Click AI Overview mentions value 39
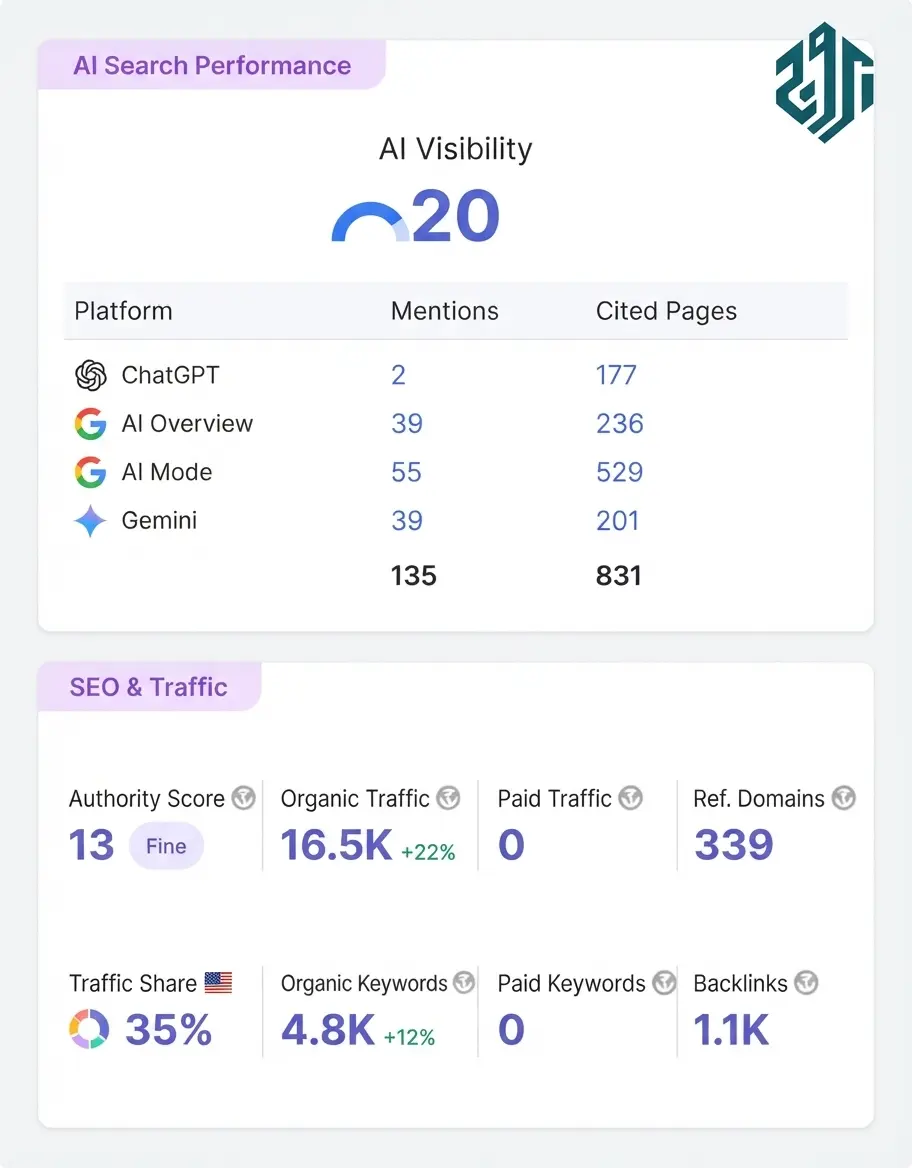Viewport: 912px width, 1168px height. coord(407,424)
